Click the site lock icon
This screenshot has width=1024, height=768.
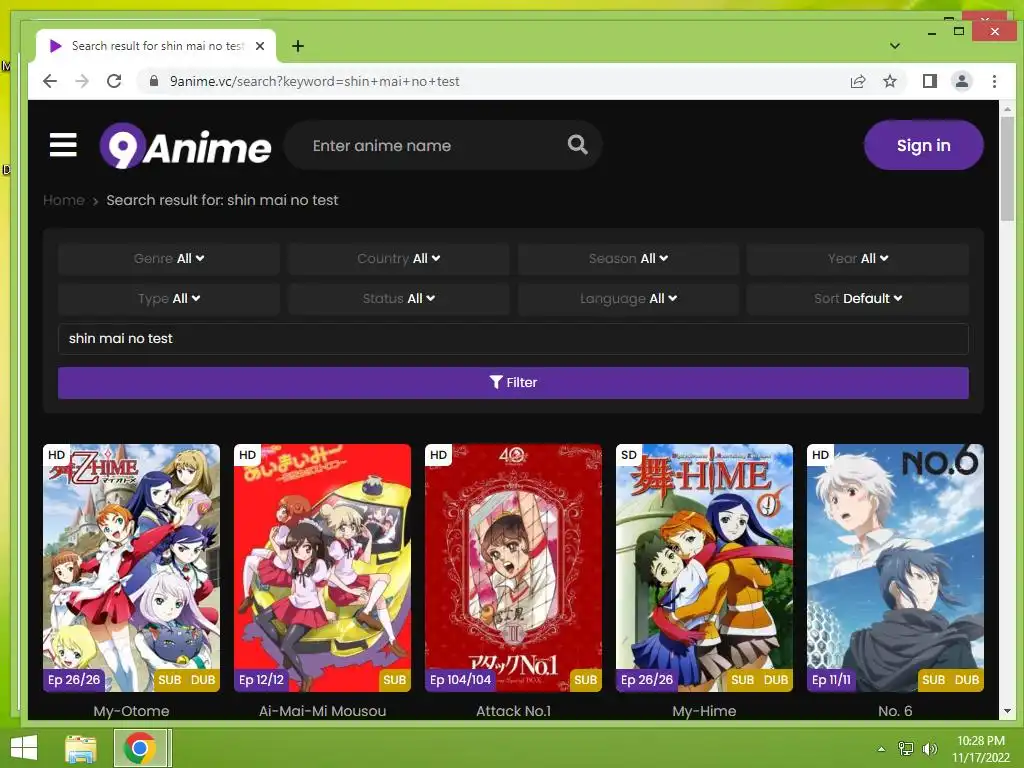pyautogui.click(x=154, y=81)
